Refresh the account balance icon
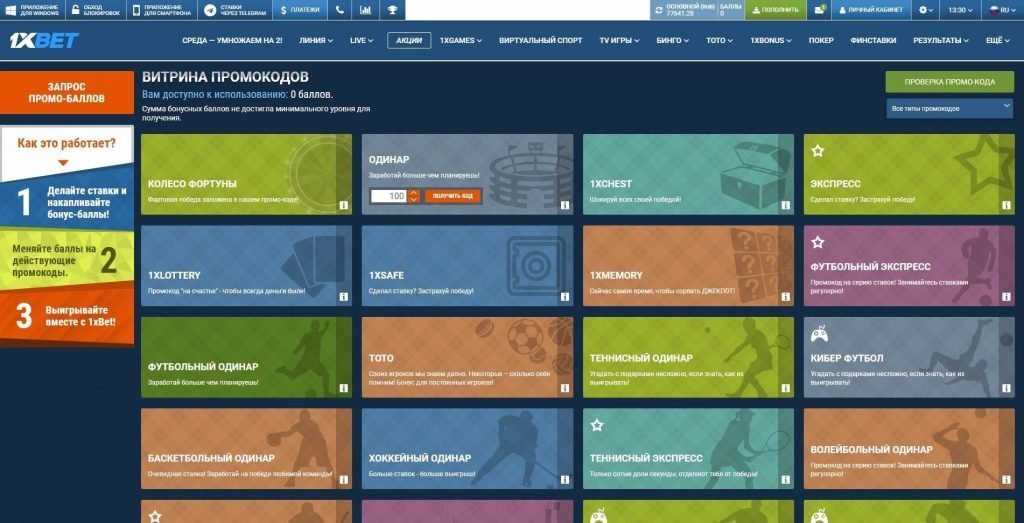This screenshot has width=1024, height=523. 659,10
